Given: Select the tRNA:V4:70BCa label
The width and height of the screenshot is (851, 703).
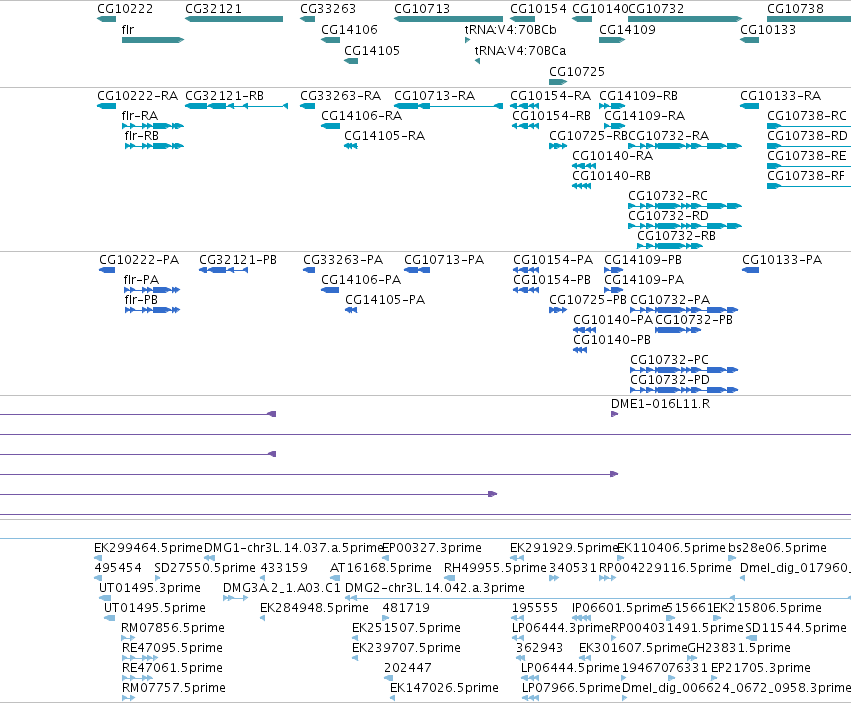Looking at the screenshot, I should click(520, 50).
